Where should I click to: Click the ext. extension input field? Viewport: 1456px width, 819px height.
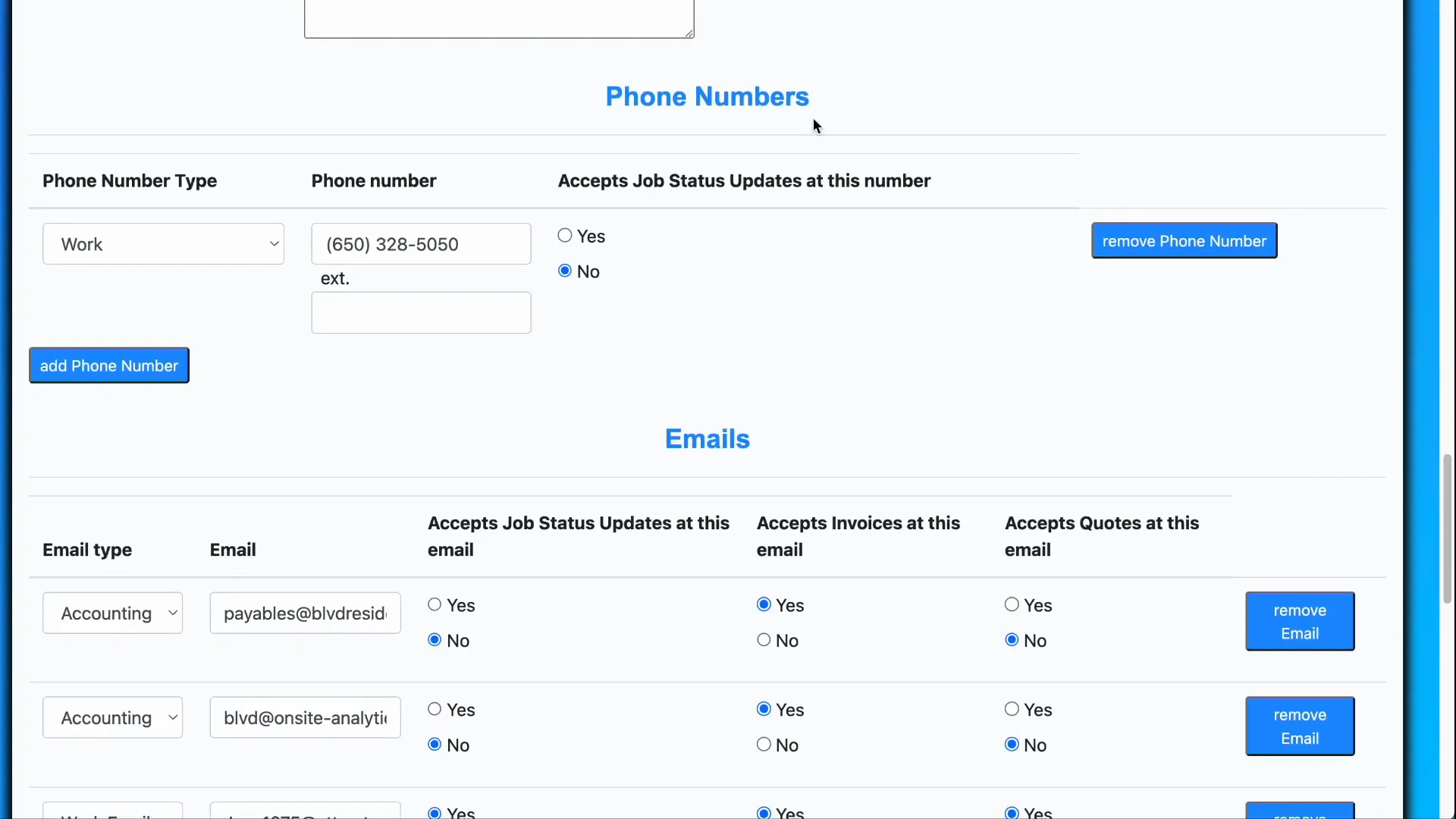pyautogui.click(x=421, y=312)
